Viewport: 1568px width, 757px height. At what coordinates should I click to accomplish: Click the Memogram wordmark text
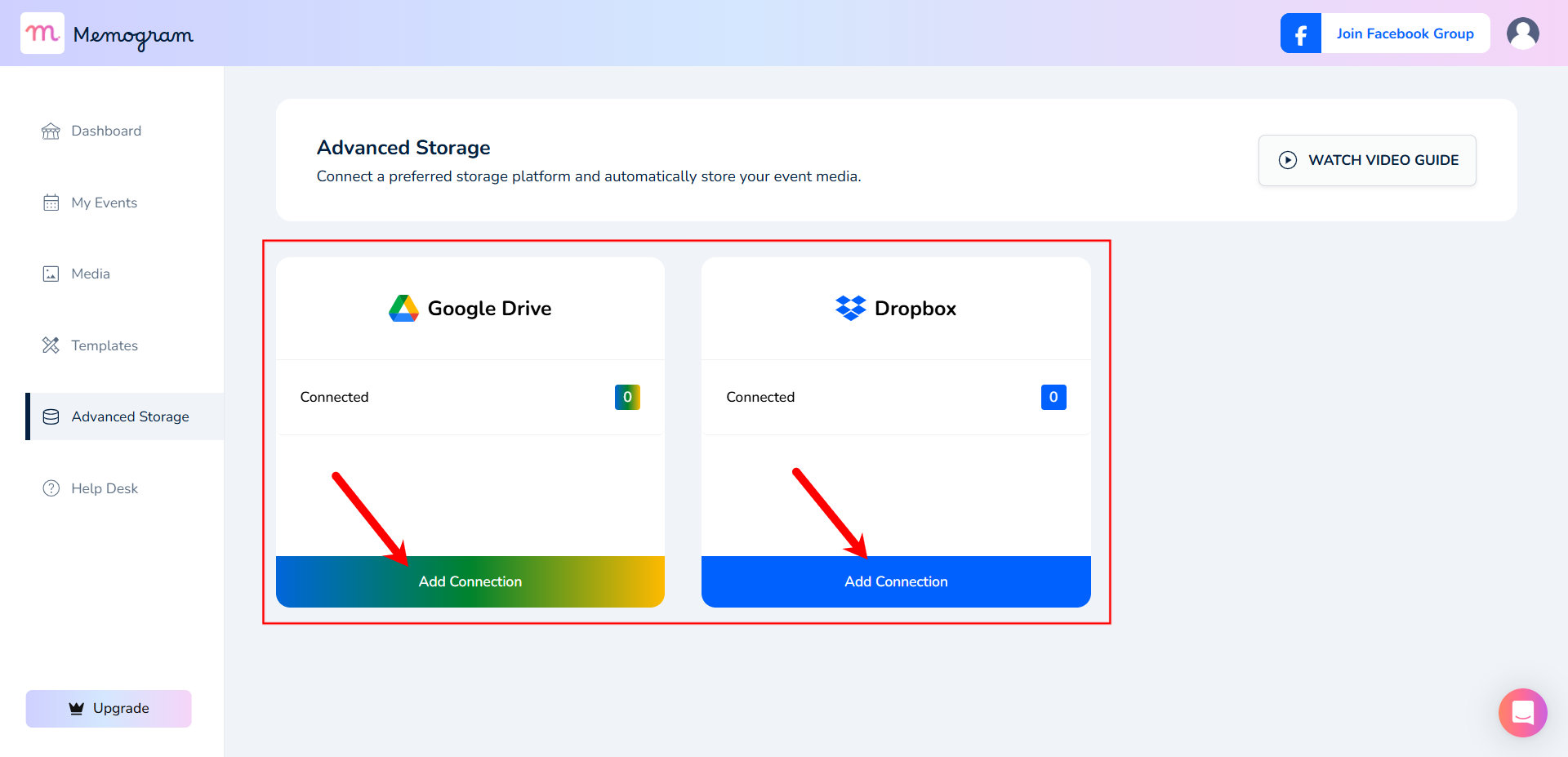coord(133,36)
